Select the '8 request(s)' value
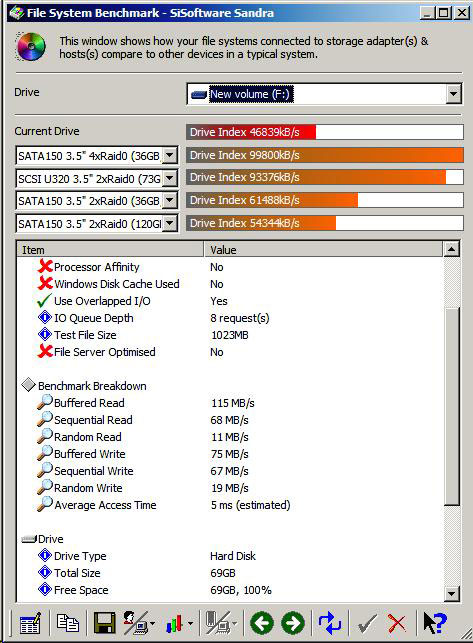 [240, 318]
